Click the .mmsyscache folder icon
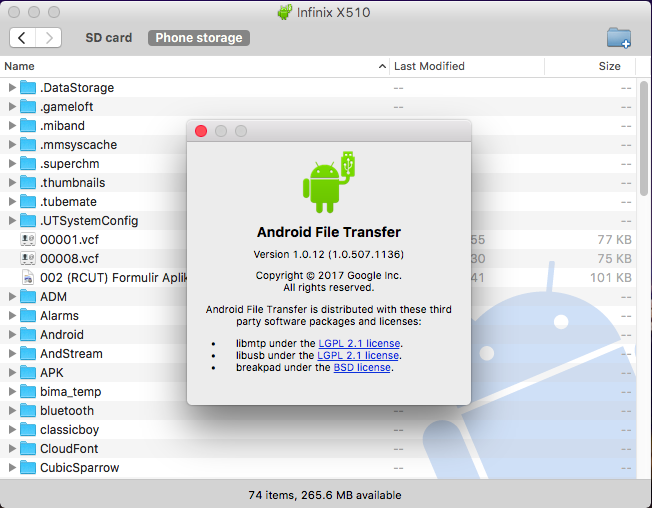652x508 pixels. click(28, 145)
